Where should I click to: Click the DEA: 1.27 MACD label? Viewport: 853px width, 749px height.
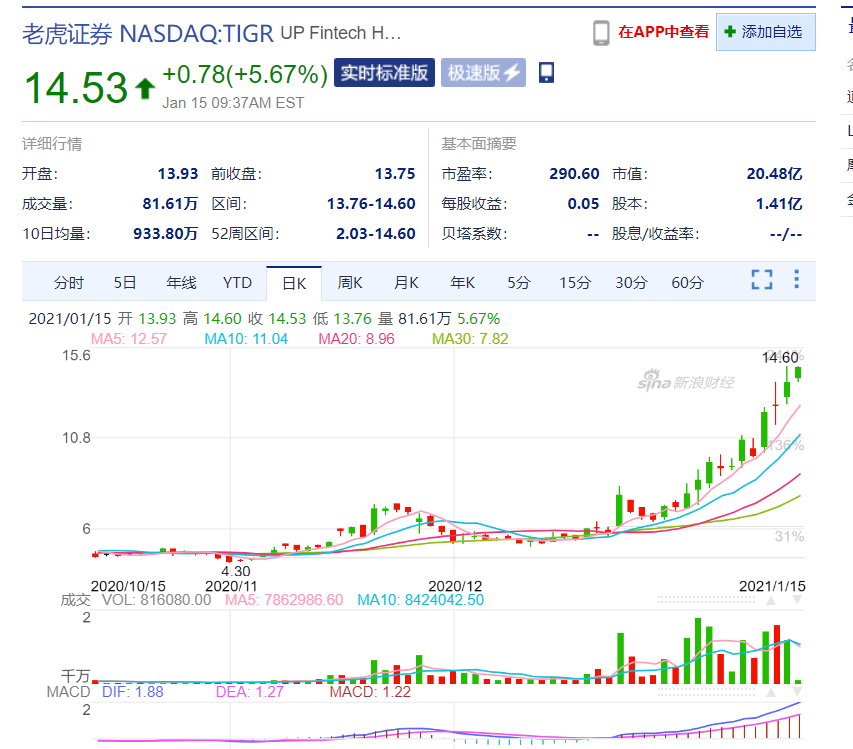pos(250,692)
